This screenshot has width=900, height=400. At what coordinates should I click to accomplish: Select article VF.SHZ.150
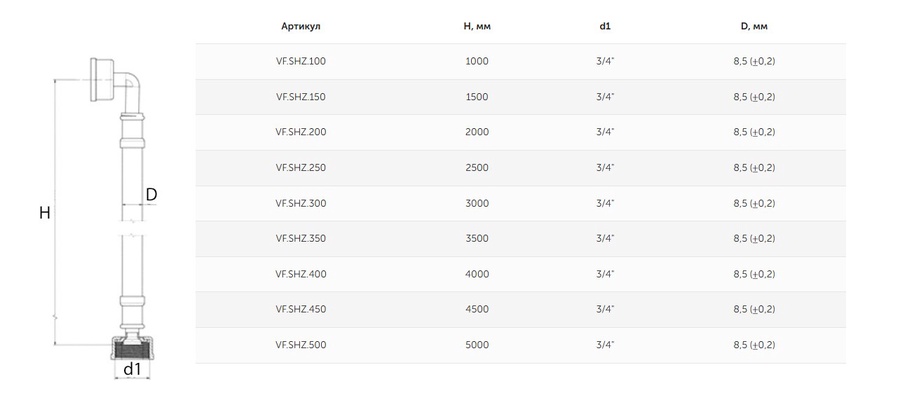[301, 97]
